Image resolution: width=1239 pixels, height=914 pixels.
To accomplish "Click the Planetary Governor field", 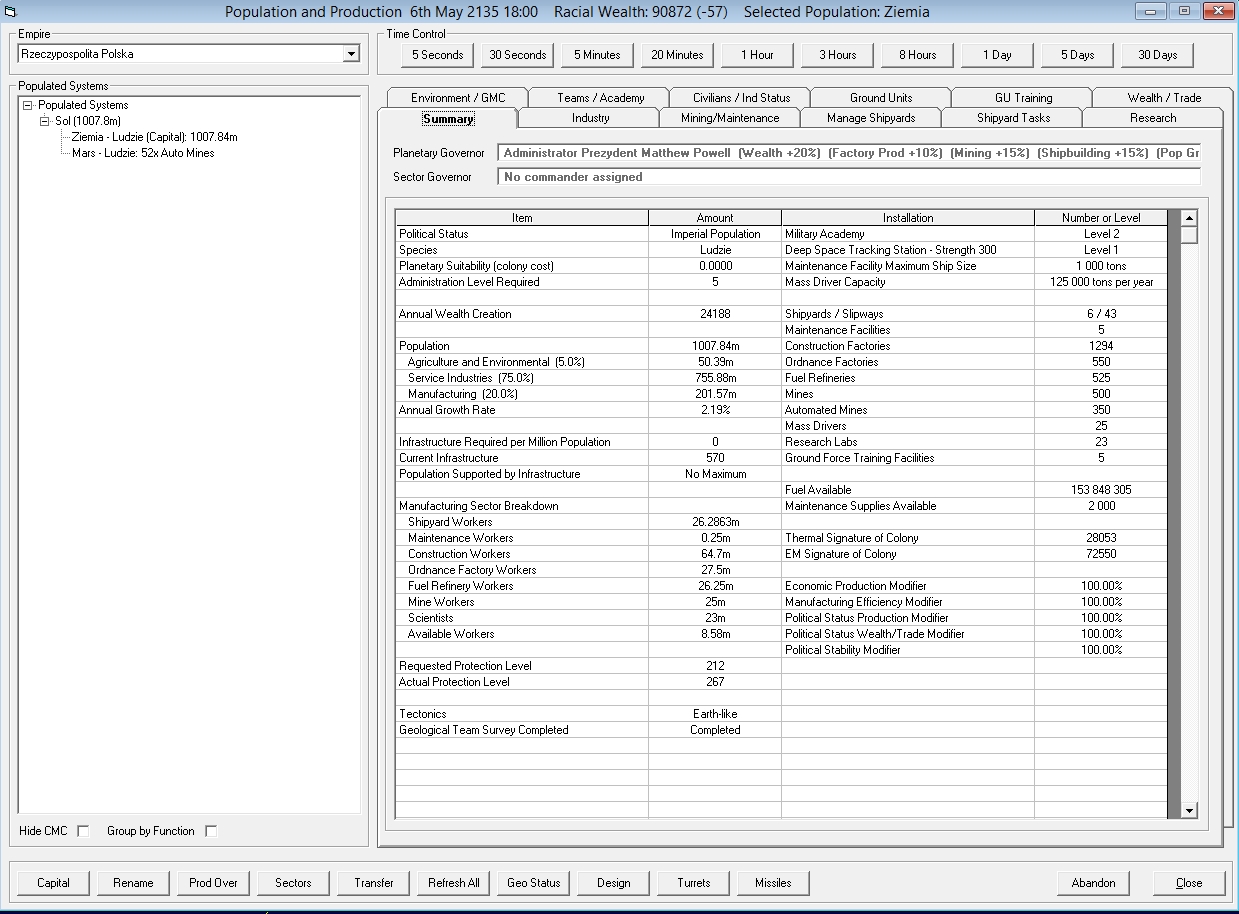I will click(848, 153).
